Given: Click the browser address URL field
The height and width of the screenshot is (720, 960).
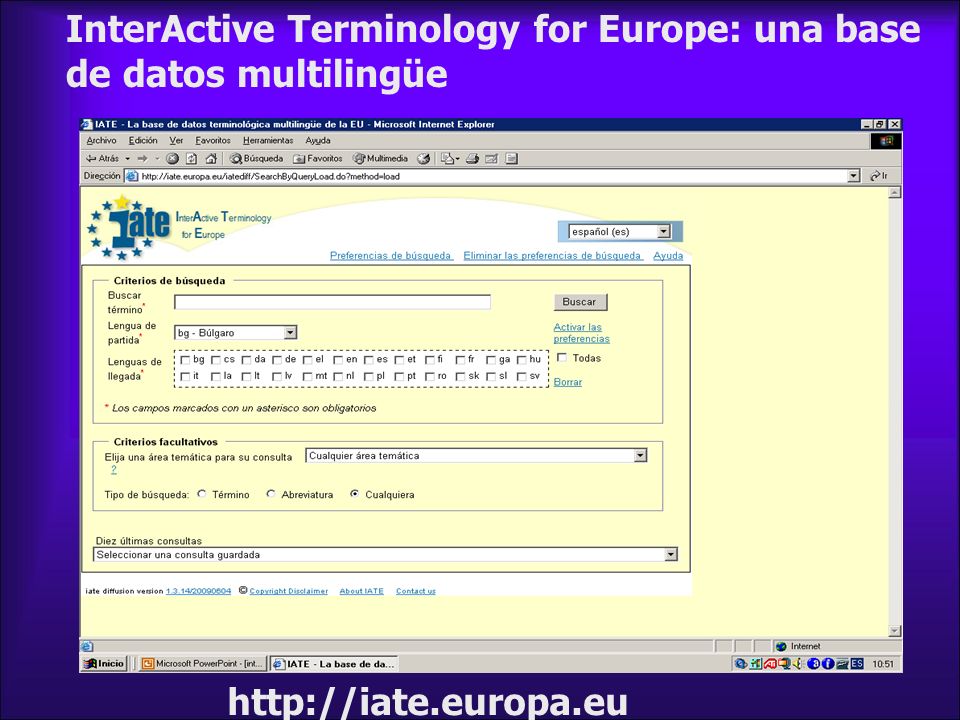Looking at the screenshot, I should pyautogui.click(x=493, y=176).
